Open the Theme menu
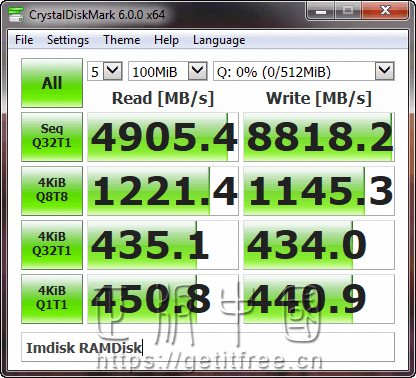416x378 pixels. [122, 40]
